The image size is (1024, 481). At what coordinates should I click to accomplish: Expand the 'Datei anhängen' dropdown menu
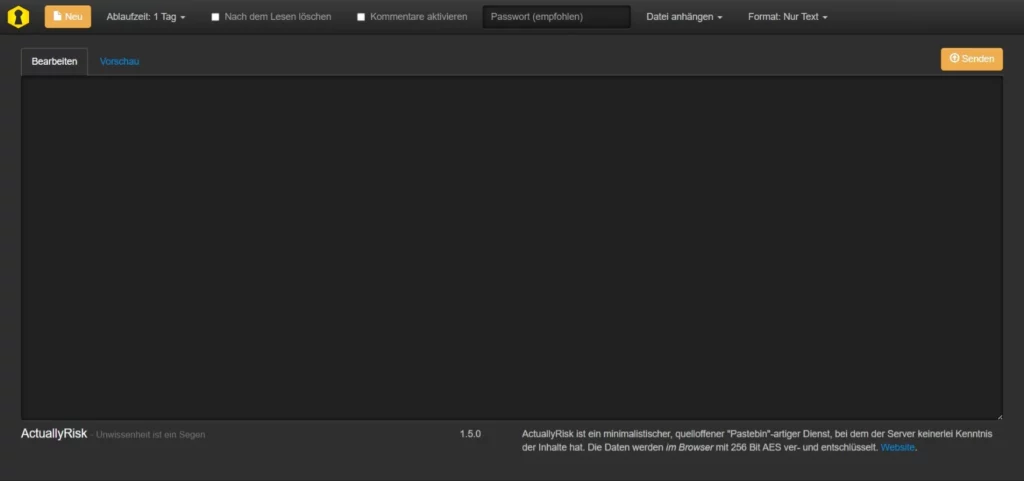[x=684, y=17]
